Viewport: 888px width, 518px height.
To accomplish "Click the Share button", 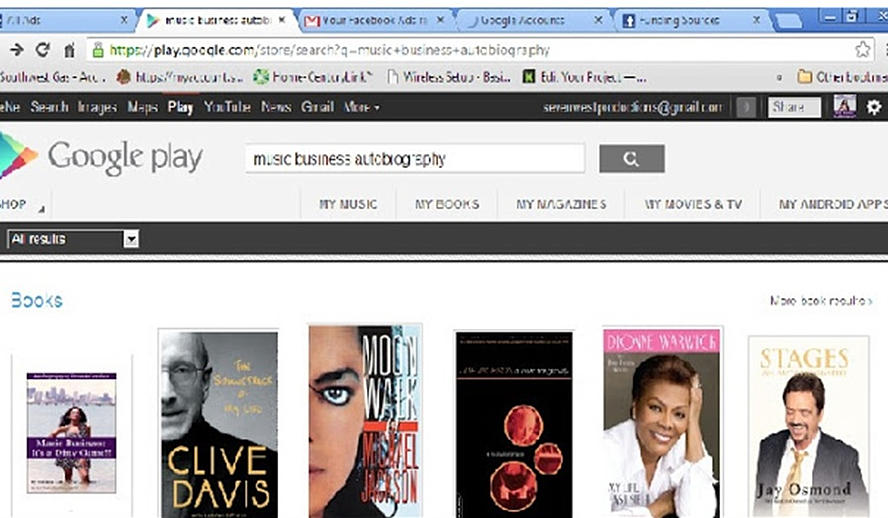I will click(794, 107).
